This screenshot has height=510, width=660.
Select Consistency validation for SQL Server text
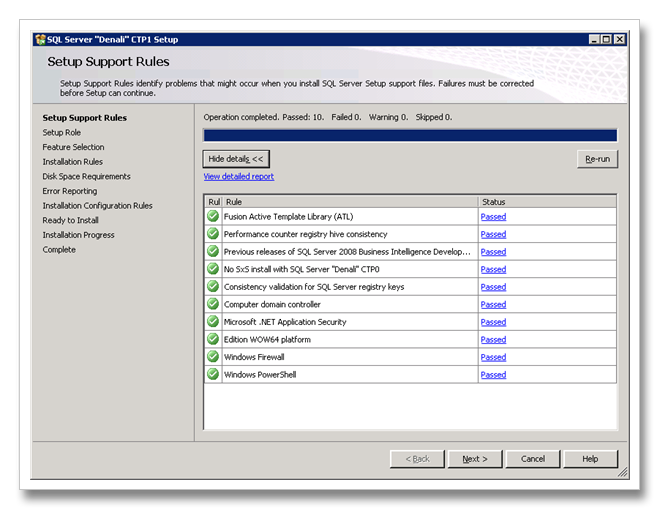314,287
